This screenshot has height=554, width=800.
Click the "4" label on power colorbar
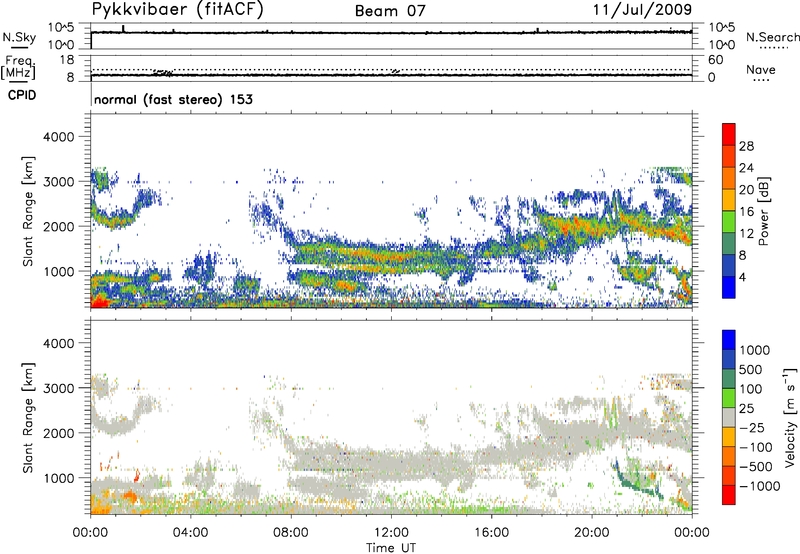(x=742, y=277)
